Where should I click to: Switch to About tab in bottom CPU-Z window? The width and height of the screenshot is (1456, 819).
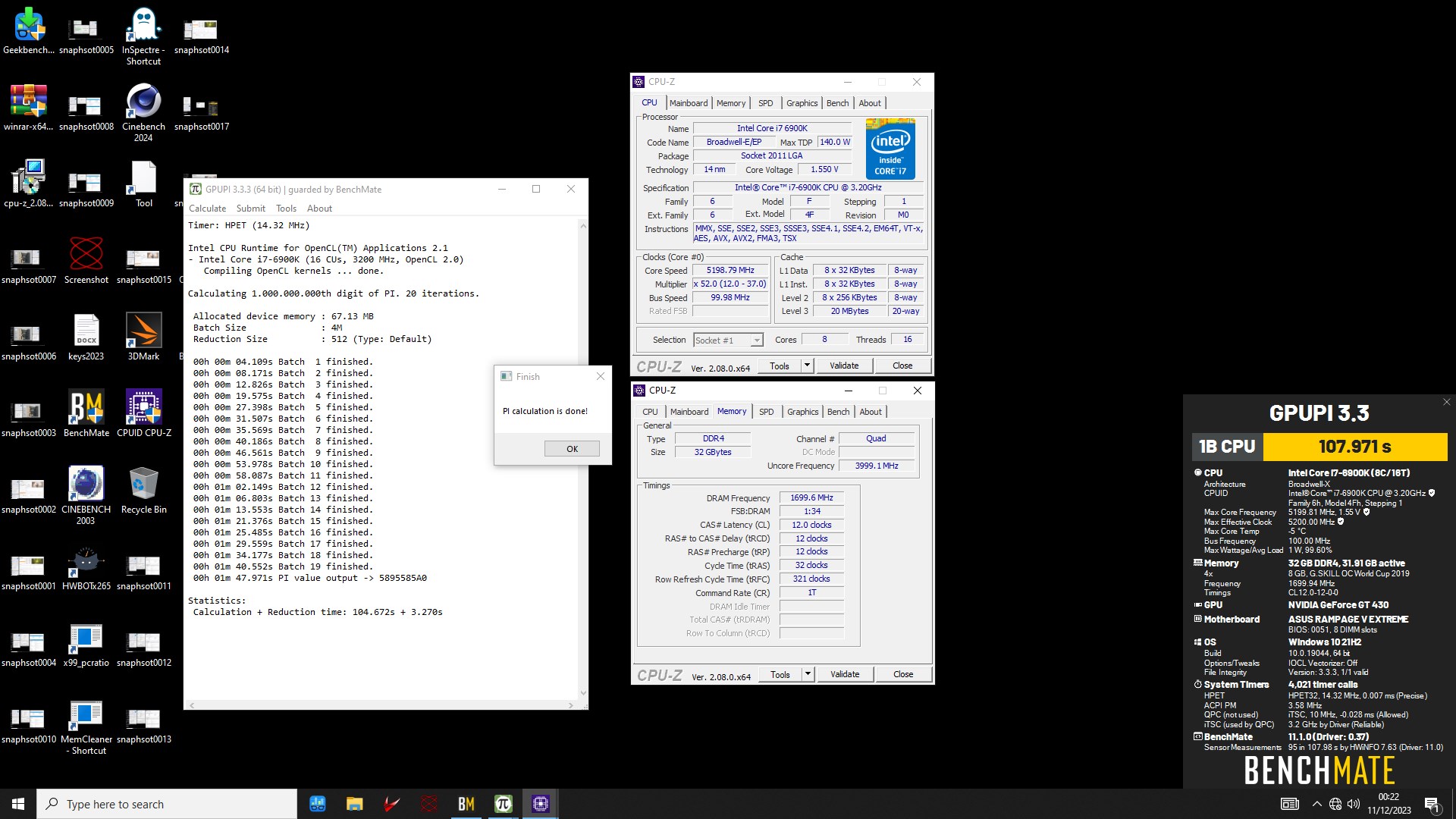pos(871,412)
